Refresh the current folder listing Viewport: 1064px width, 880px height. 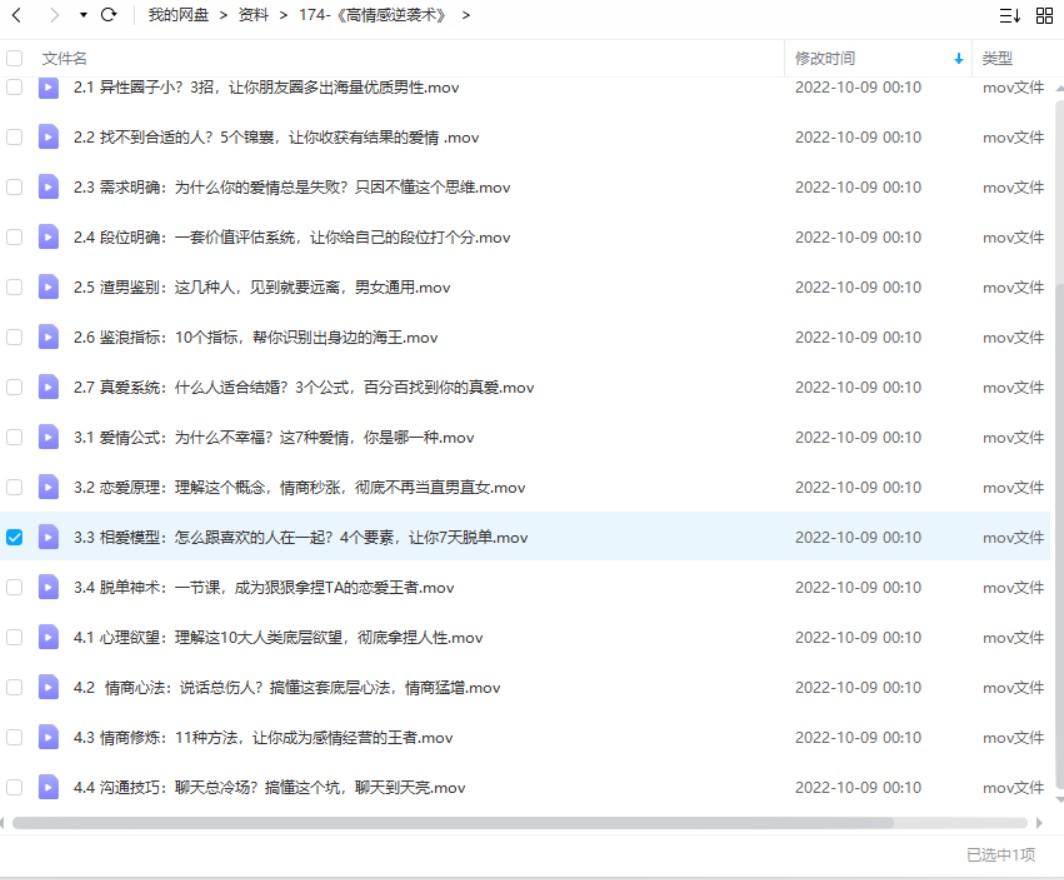(109, 14)
